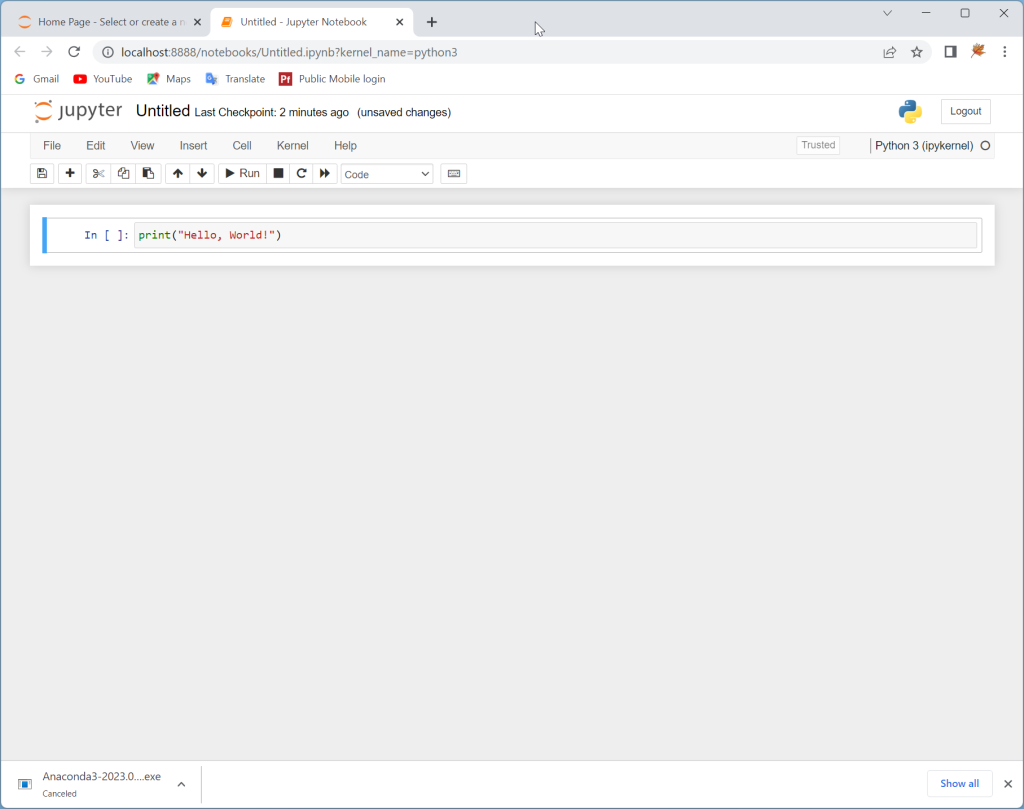Restart kernel and run all fast-forward icon
This screenshot has width=1024, height=809.
pyautogui.click(x=325, y=174)
